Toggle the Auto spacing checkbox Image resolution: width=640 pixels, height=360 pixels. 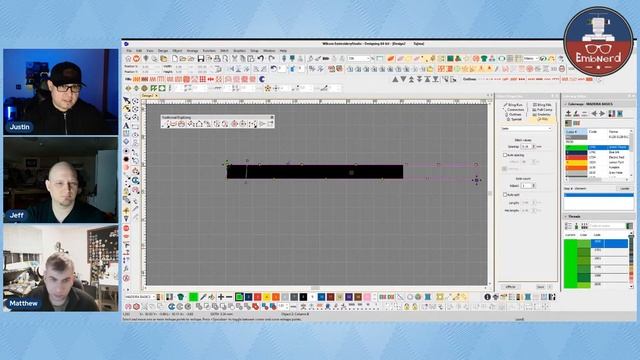(x=505, y=155)
